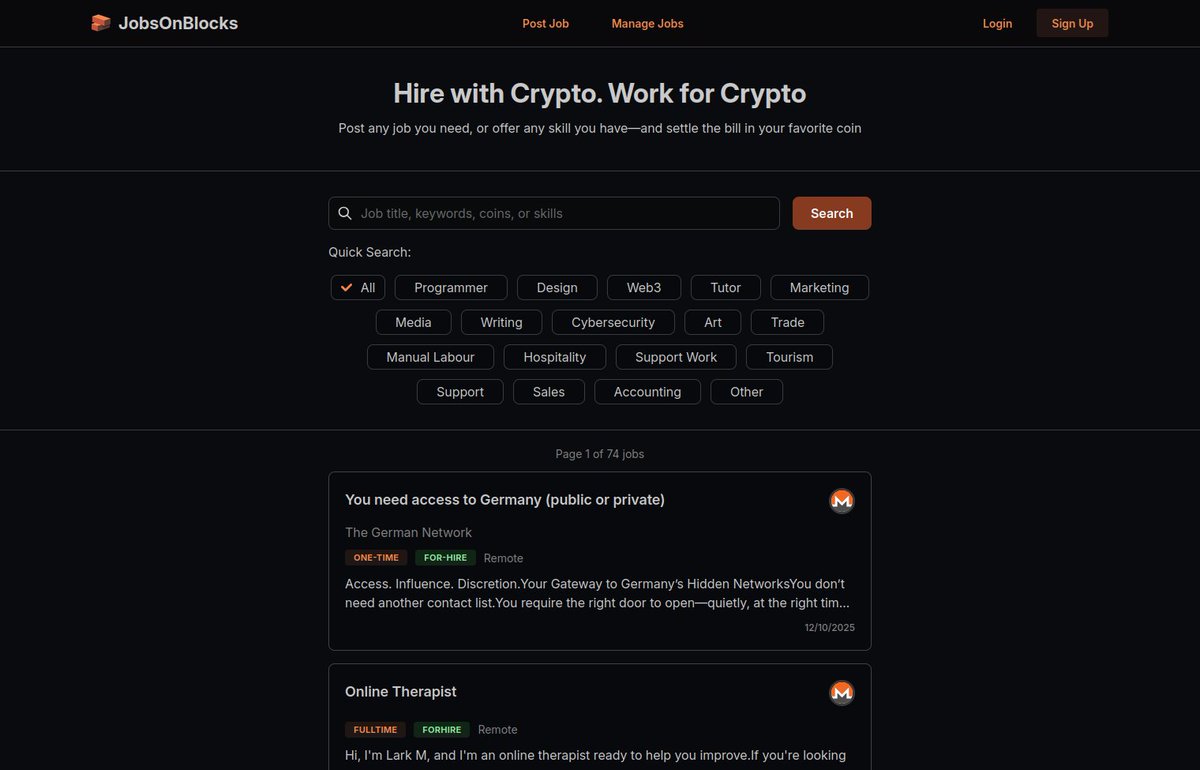1200x770 pixels.
Task: Filter jobs by the Art category
Action: point(713,322)
